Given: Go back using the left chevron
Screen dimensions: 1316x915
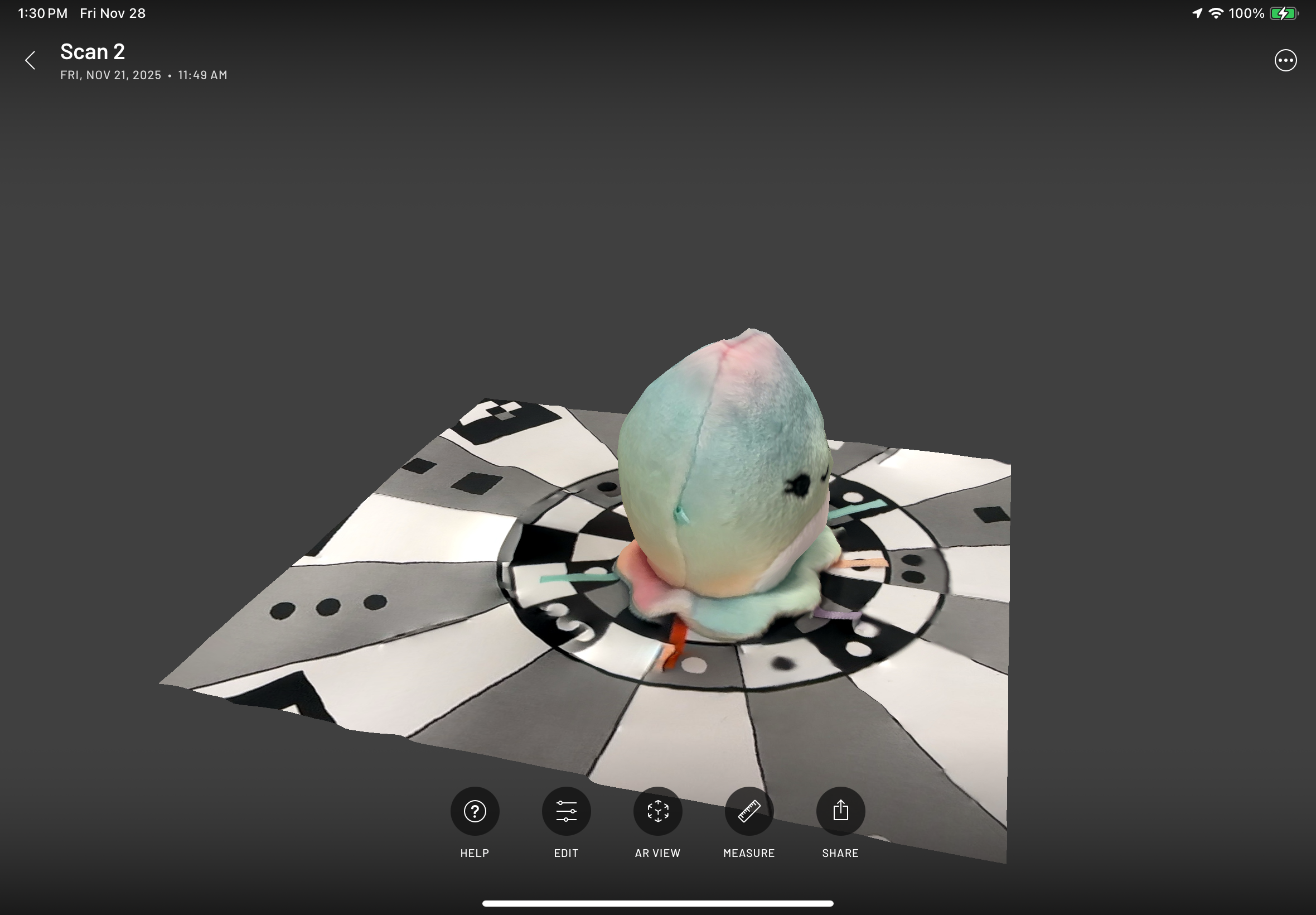Looking at the screenshot, I should pyautogui.click(x=30, y=60).
